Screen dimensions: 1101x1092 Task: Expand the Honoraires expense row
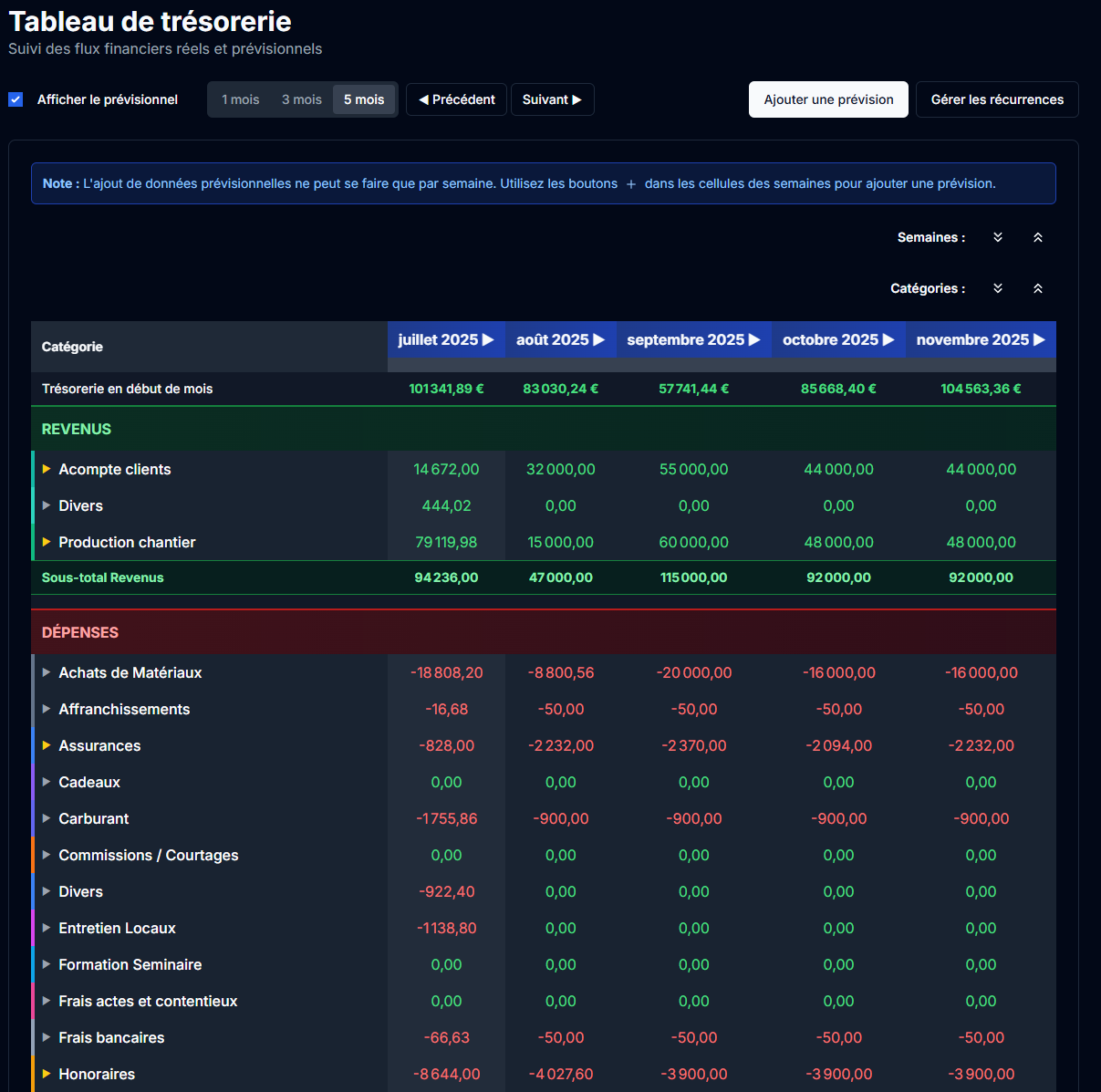(x=47, y=1074)
